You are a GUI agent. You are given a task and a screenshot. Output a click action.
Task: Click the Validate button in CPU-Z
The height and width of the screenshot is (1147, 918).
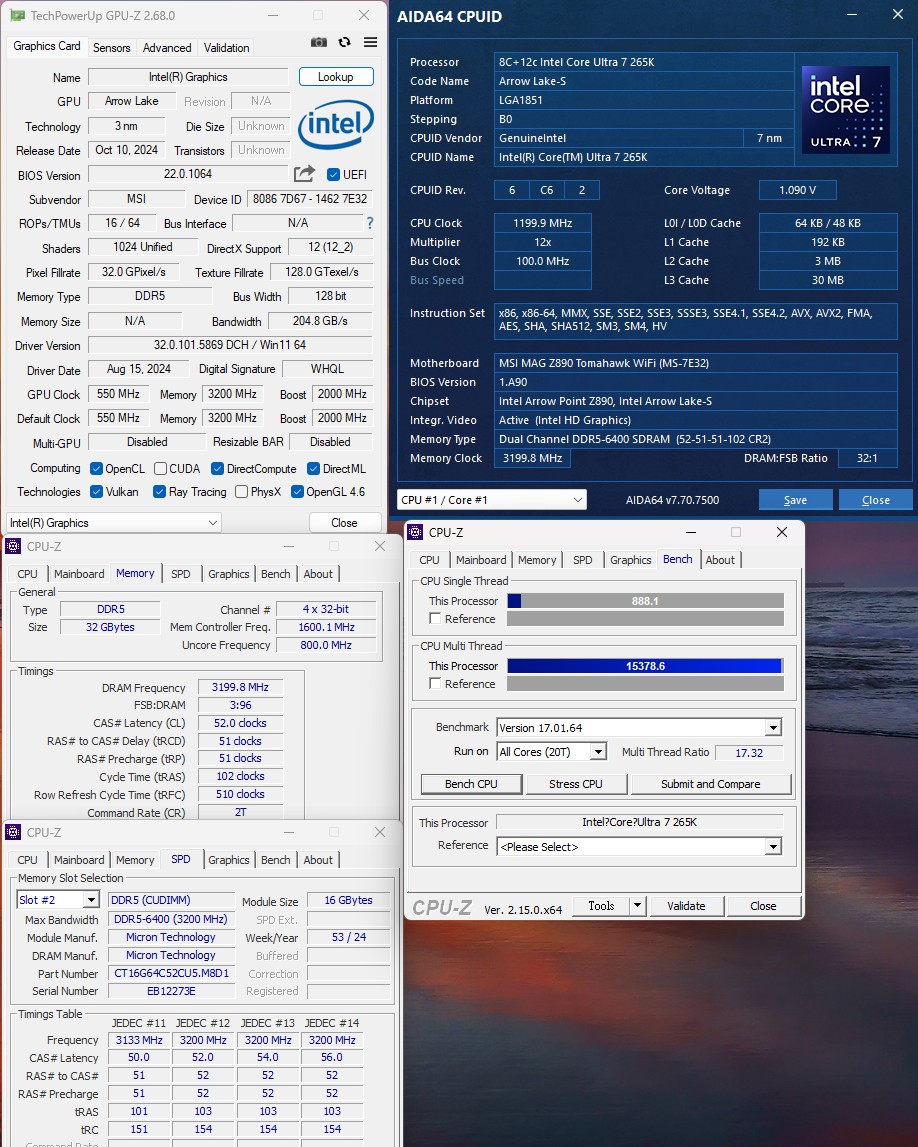[x=686, y=906]
